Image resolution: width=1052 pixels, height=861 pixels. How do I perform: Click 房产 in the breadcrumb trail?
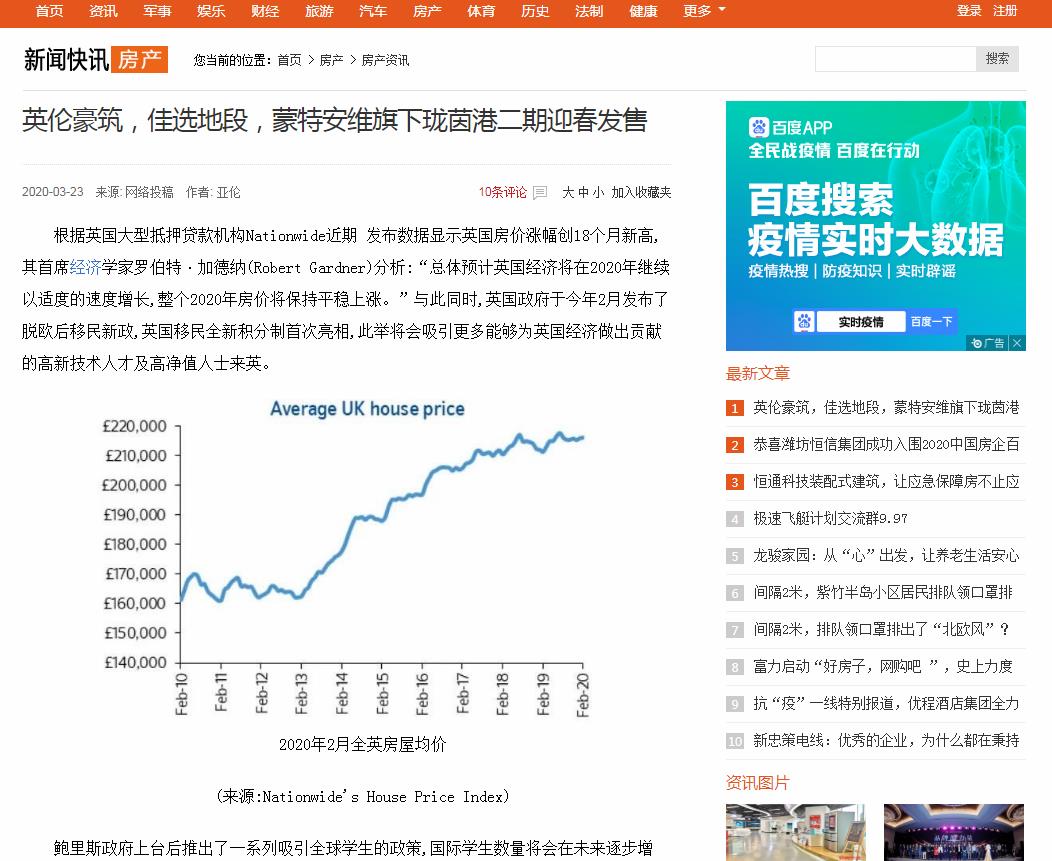pos(331,60)
